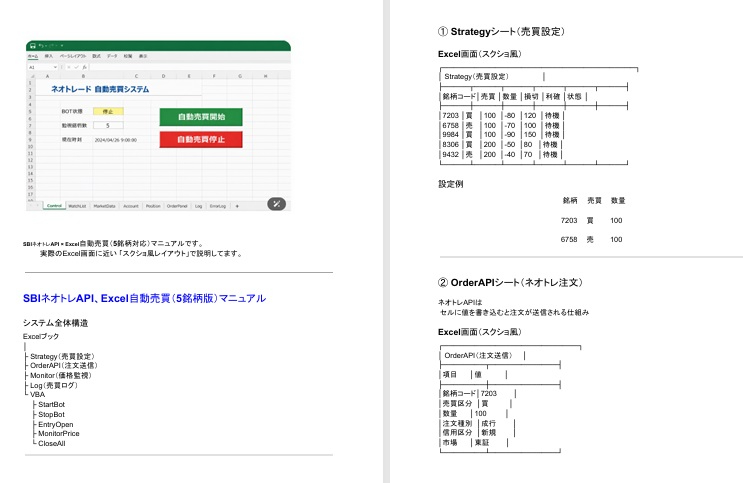743x483 pixels.
Task: Open the ホーム ribbon tab
Action: [x=33, y=56]
